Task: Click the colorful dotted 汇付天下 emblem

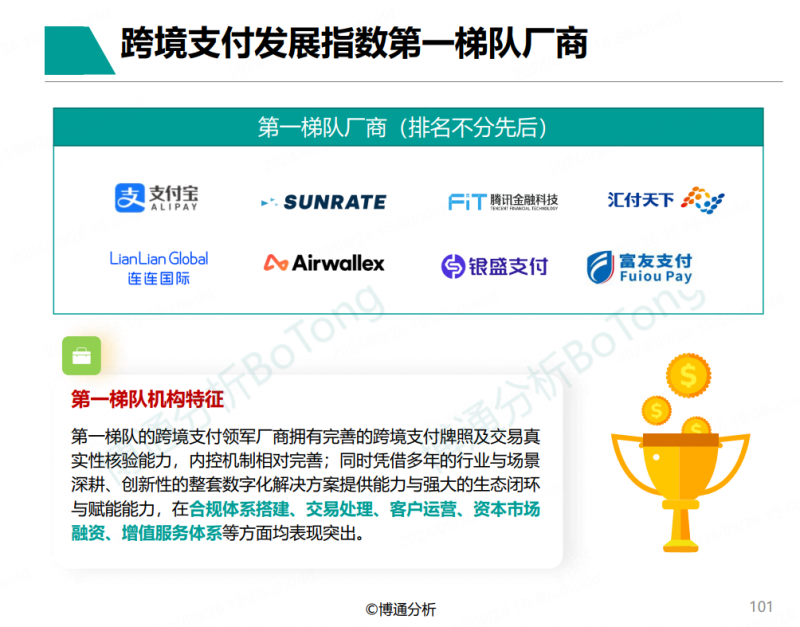Action: (703, 200)
